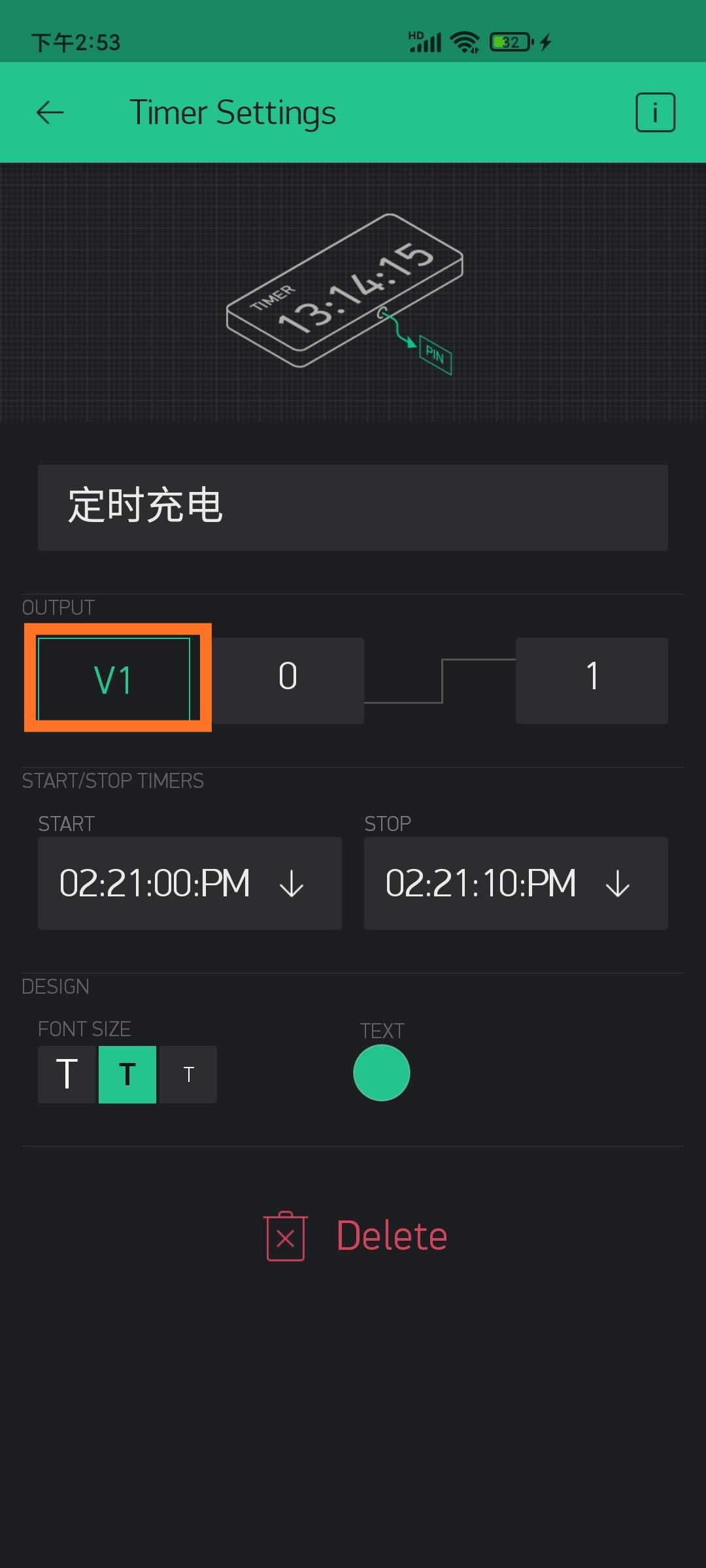The width and height of the screenshot is (706, 1568).
Task: Open the green TEXT color swatch
Action: (382, 1073)
